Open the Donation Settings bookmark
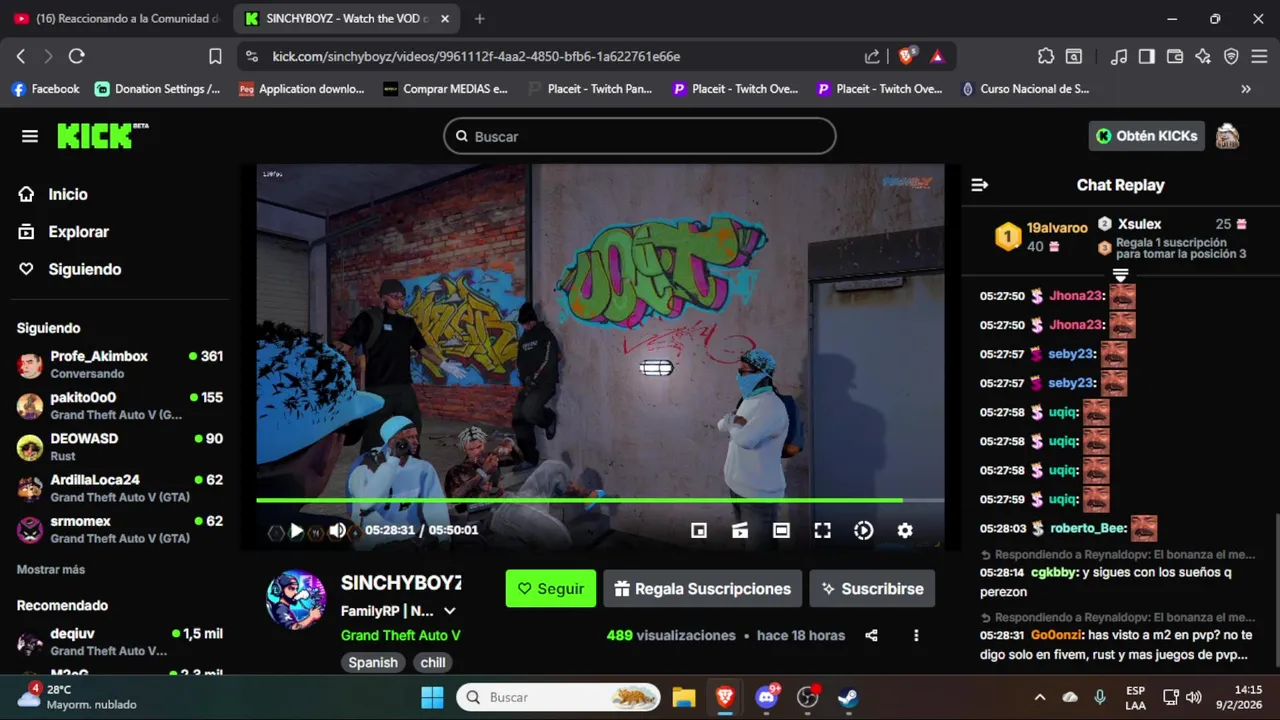 tap(158, 89)
